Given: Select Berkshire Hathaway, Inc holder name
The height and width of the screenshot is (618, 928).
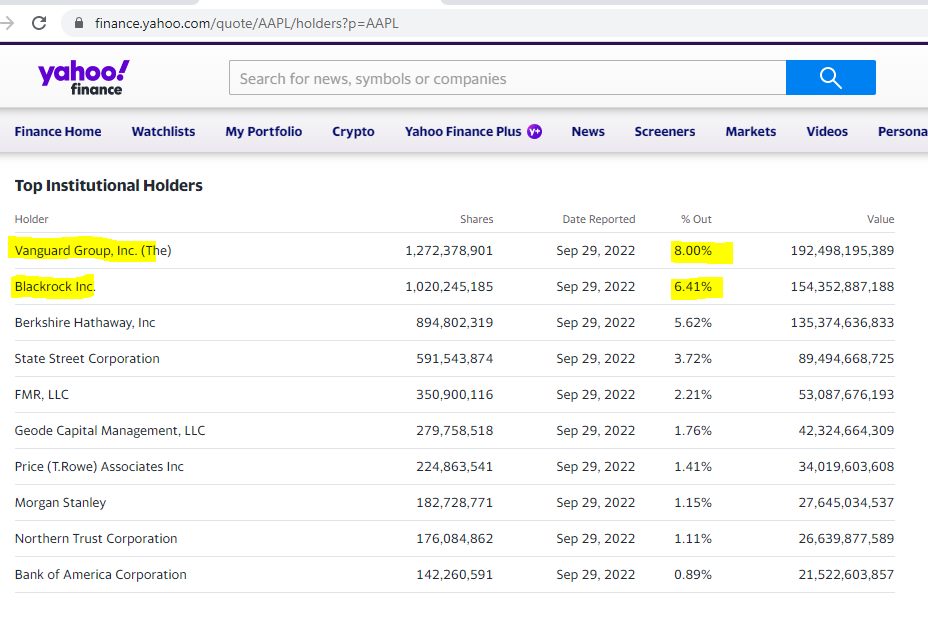Looking at the screenshot, I should (85, 323).
